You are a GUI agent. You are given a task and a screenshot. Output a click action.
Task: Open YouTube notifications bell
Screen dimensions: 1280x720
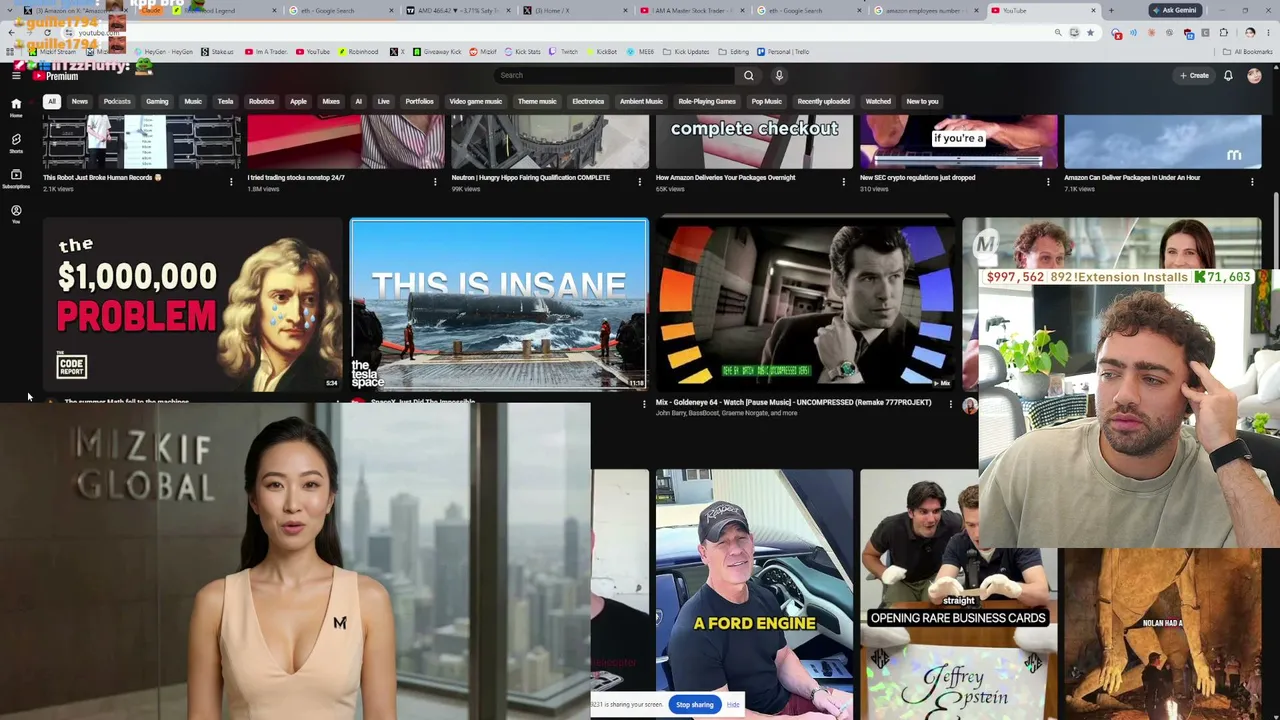click(1228, 75)
